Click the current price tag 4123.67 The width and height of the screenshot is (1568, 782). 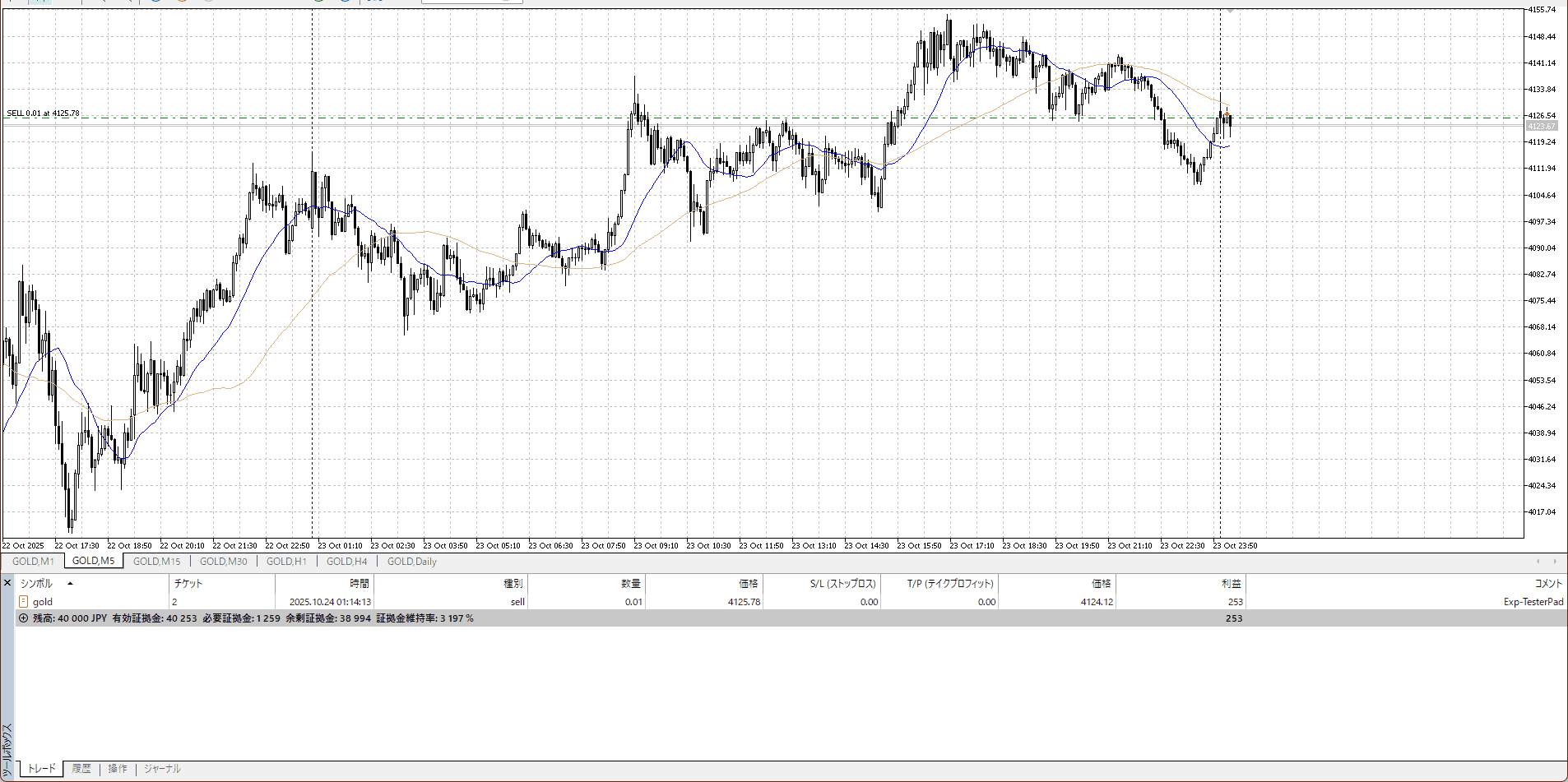(x=1541, y=126)
